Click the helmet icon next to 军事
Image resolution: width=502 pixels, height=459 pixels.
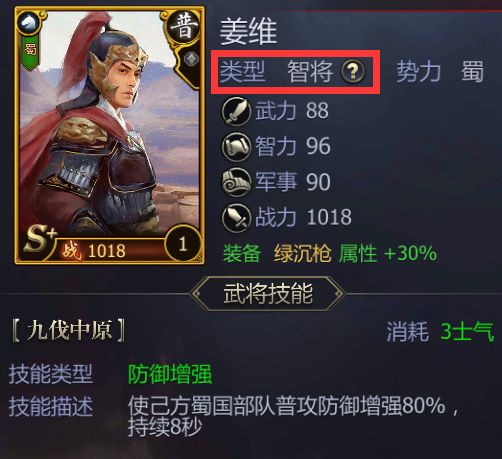coord(236,182)
